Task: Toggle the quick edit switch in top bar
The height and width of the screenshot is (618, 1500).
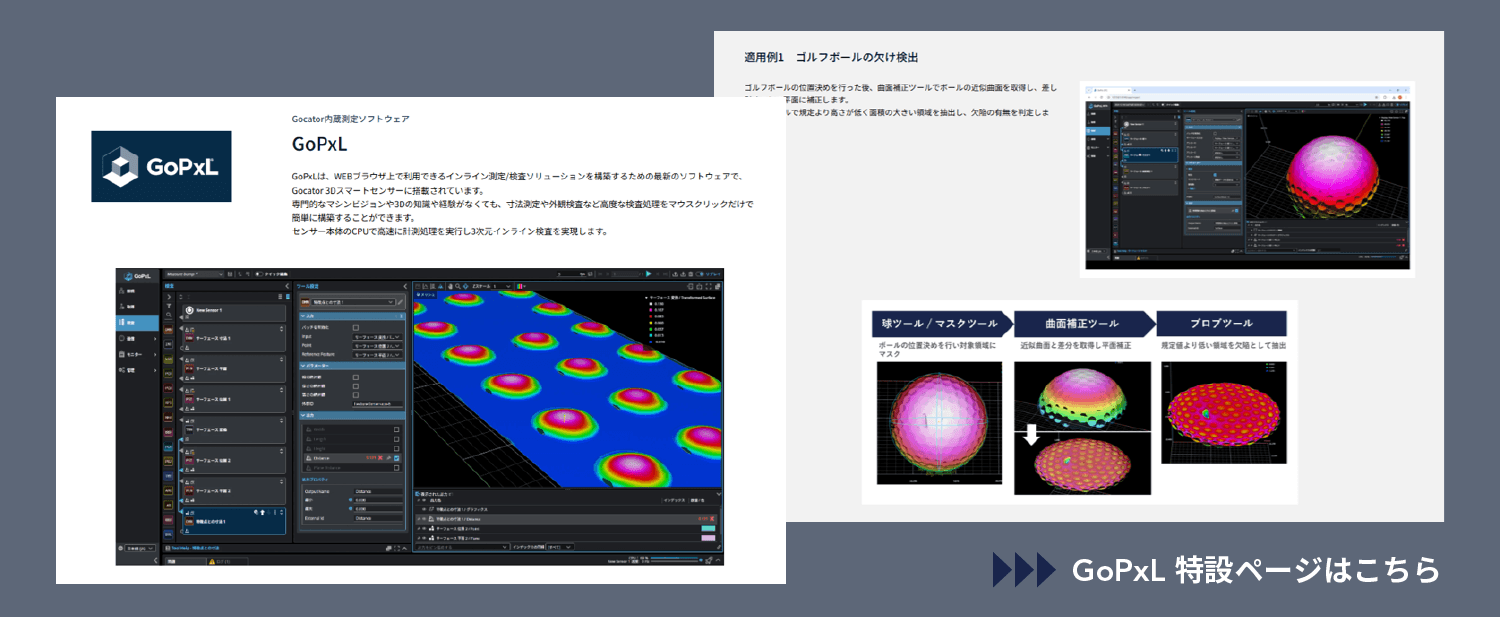Action: (260, 273)
